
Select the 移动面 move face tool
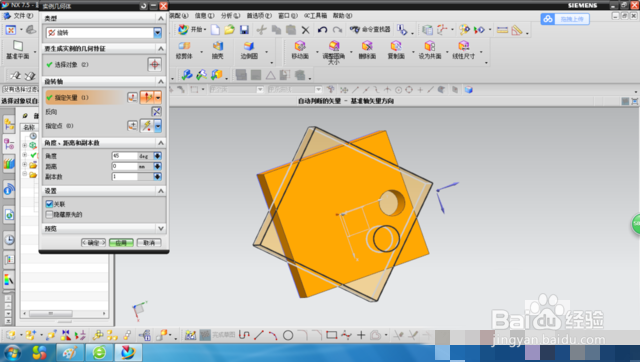click(300, 50)
